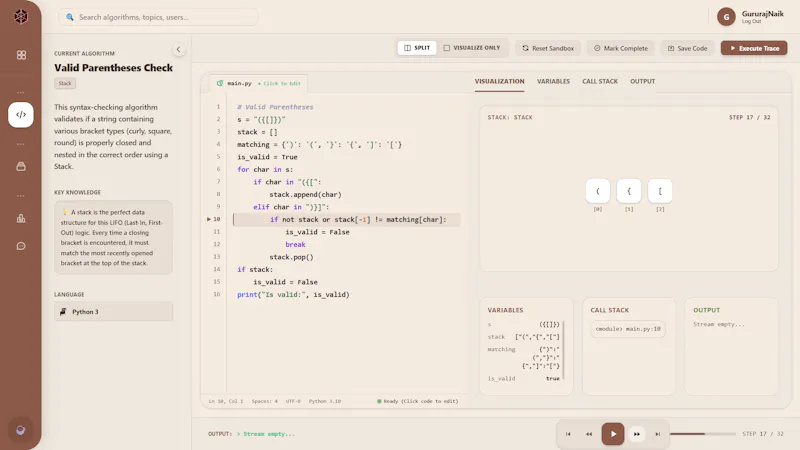Viewport: 800px width, 450px height.
Task: Jump to first step of playback
Action: click(x=568, y=434)
